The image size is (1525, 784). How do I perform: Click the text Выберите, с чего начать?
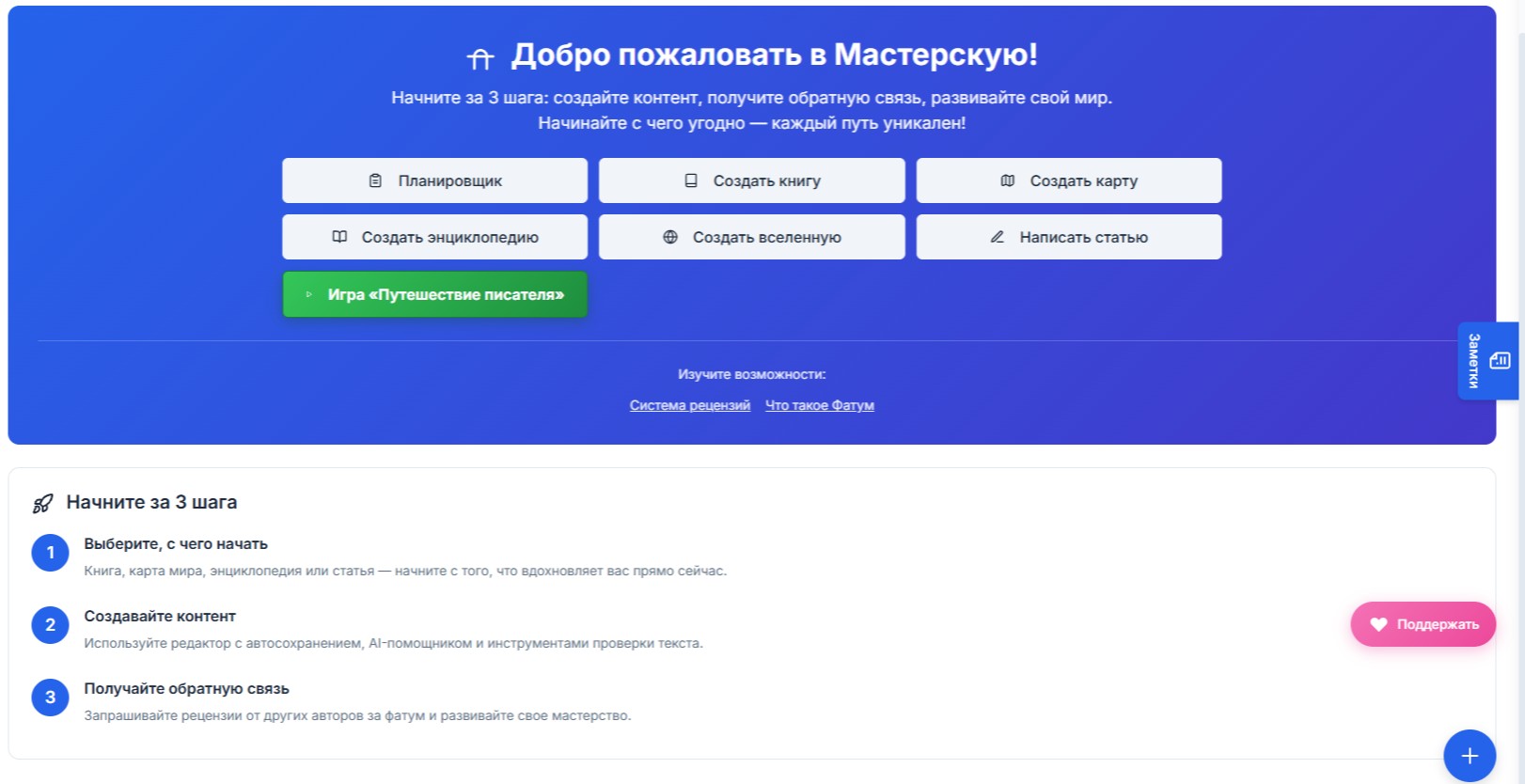pos(176,544)
